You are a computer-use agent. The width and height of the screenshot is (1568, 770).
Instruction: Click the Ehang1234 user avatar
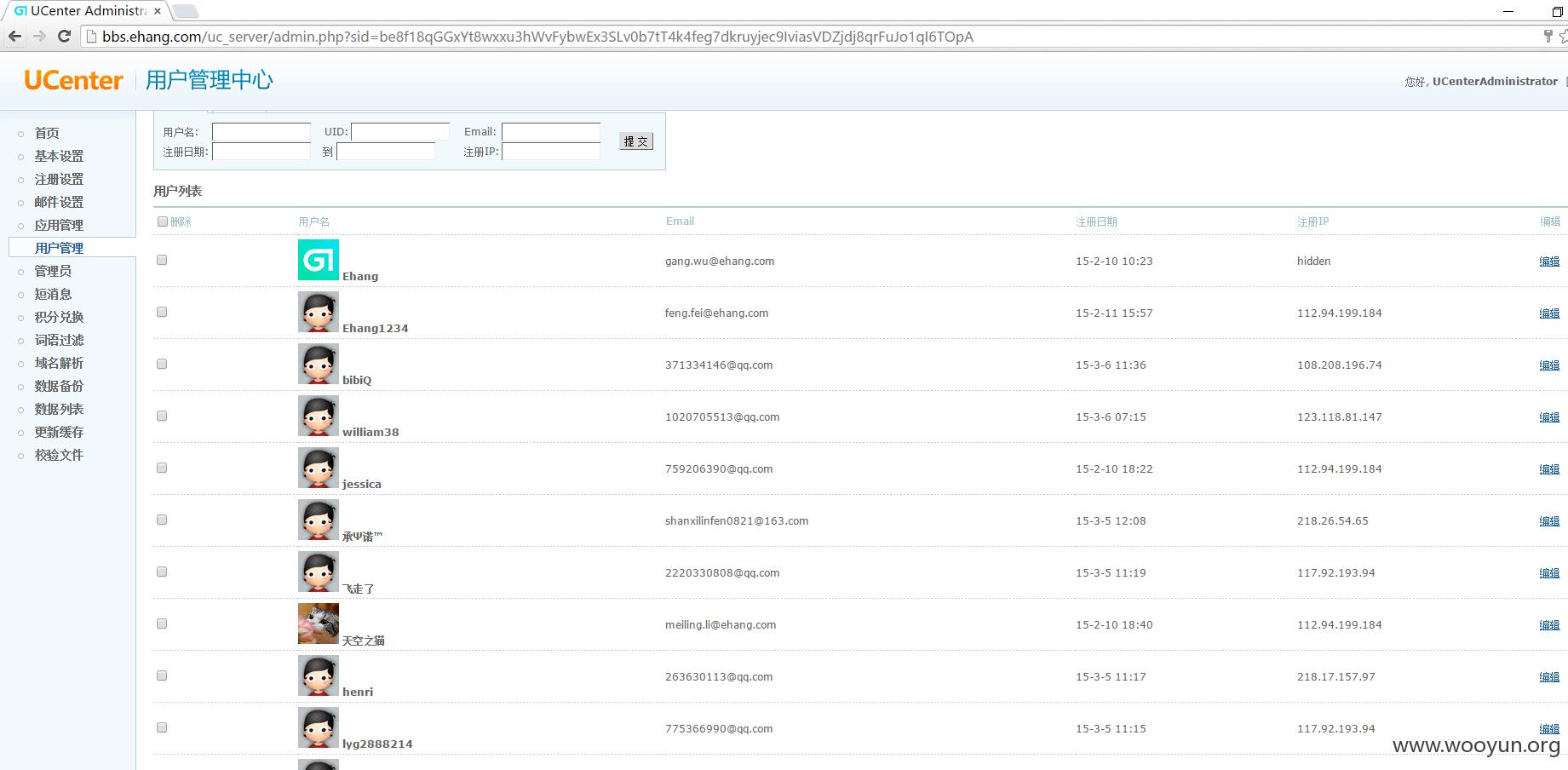pos(319,312)
